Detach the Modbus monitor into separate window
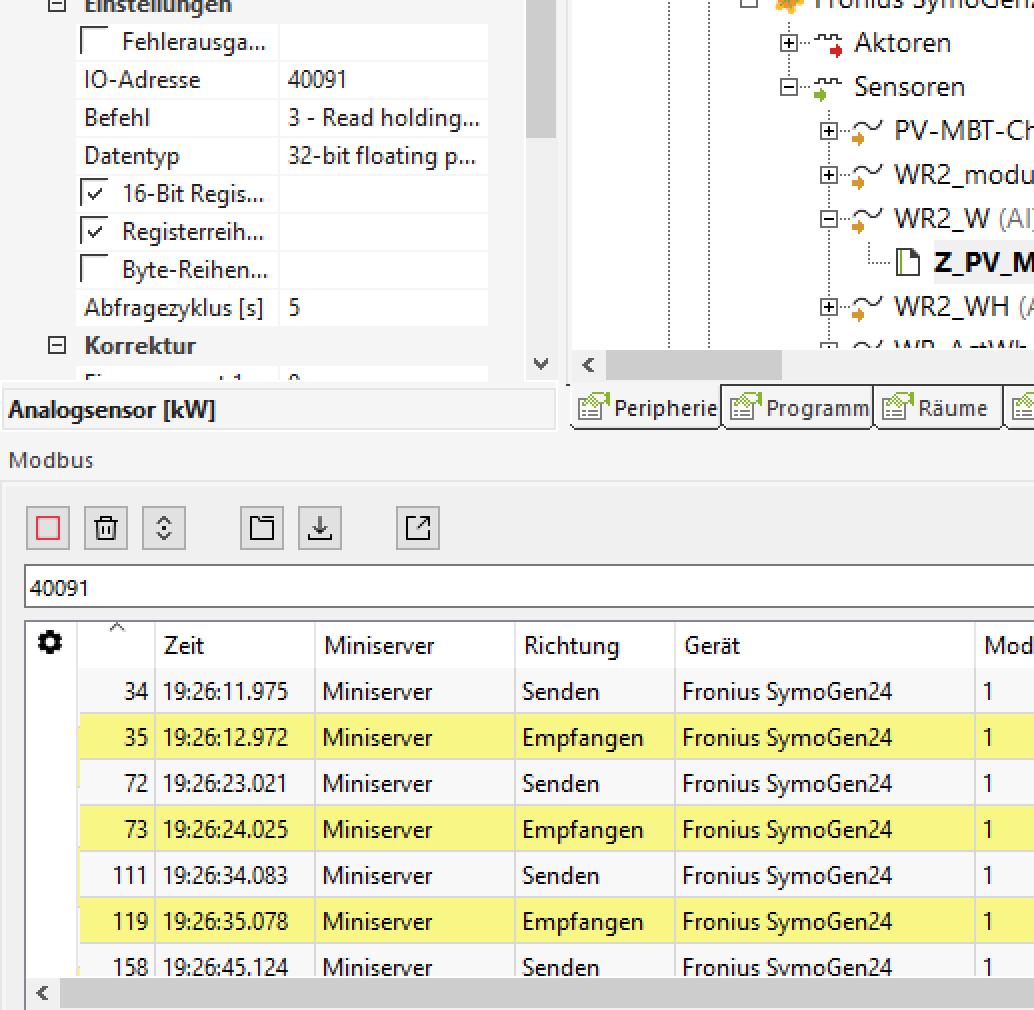 click(417, 528)
